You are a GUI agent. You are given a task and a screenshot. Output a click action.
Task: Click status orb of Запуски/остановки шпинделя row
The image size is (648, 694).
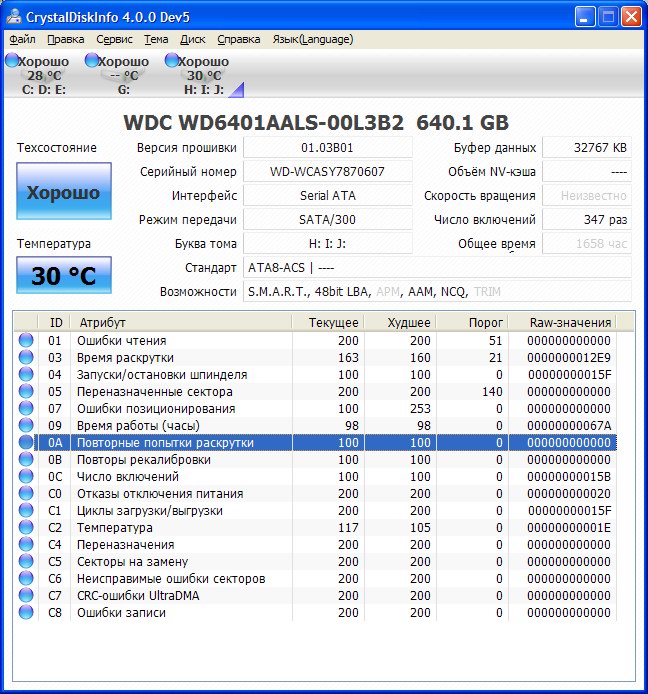(26, 374)
